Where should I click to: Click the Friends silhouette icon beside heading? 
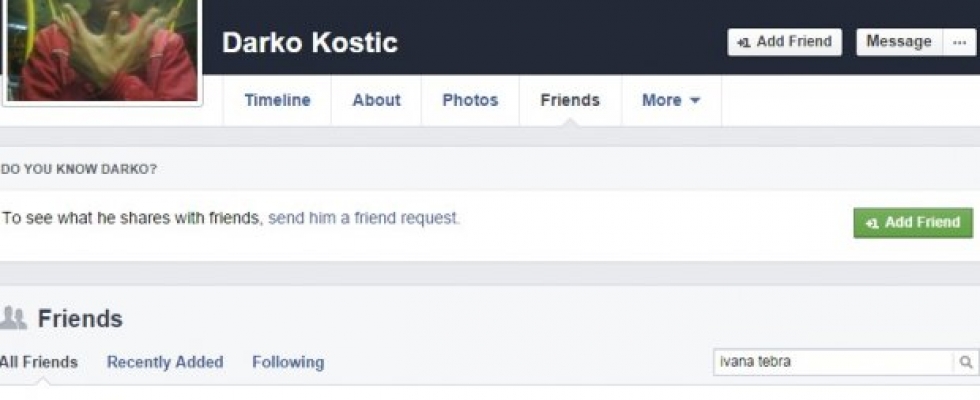point(13,319)
